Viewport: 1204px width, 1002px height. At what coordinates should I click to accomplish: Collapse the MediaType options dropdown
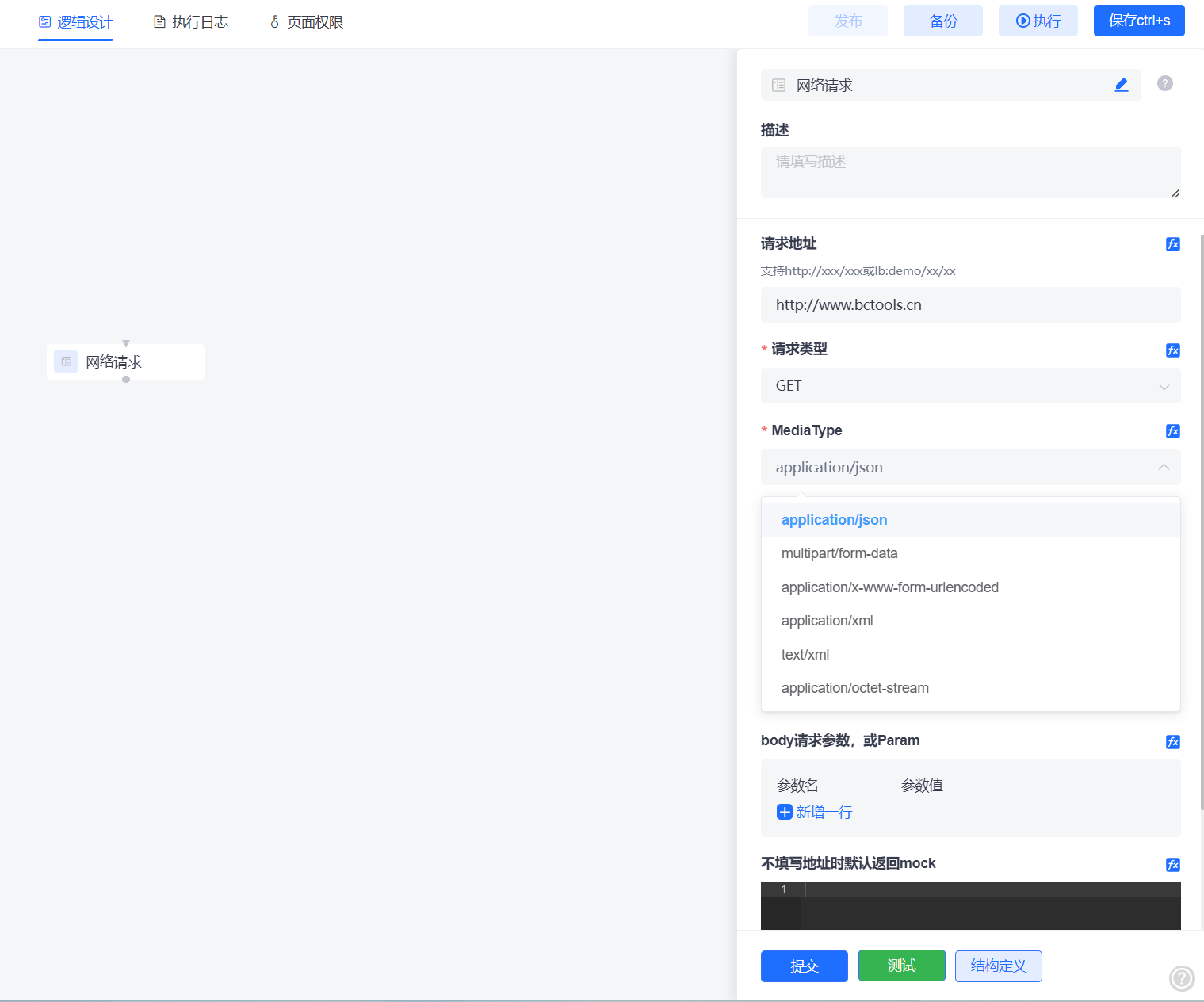[1163, 467]
